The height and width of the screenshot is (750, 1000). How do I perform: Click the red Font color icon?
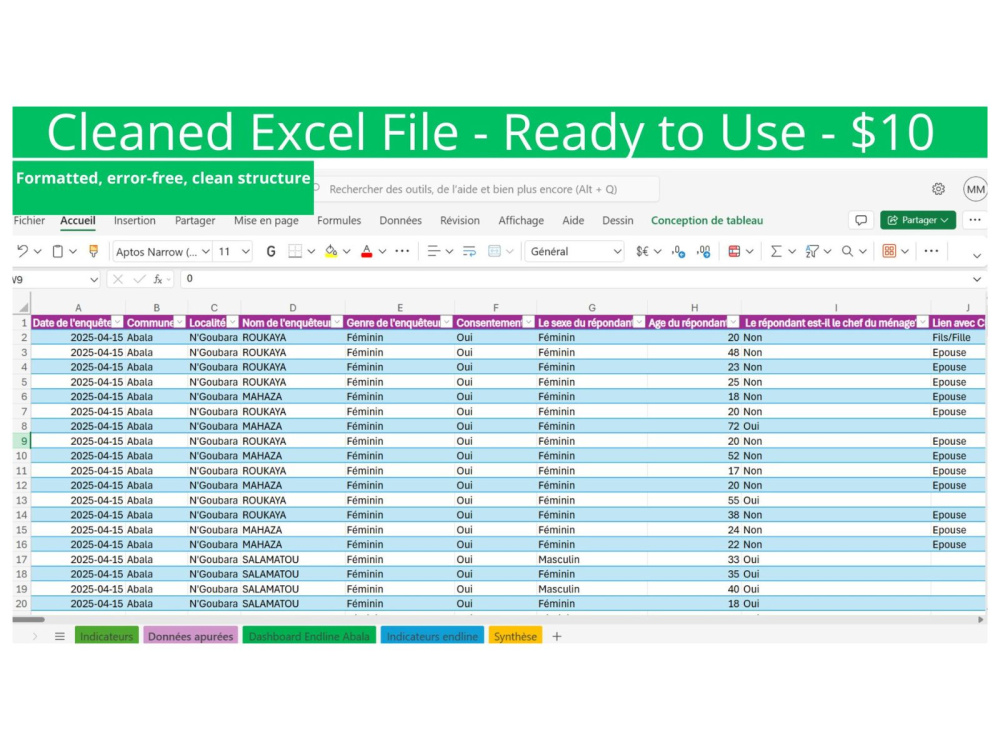pos(367,251)
